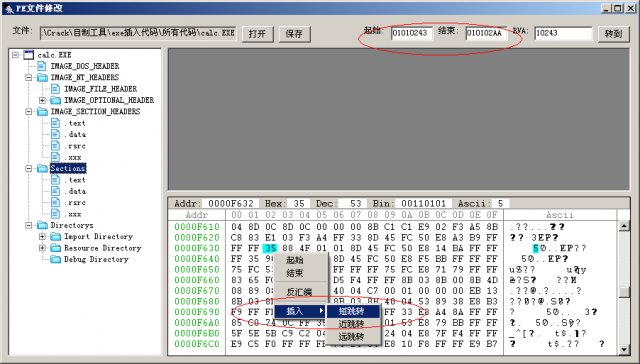Viewport: 640px width, 364px height.
Task: Click the IMAGE_NT_HEADERS folder icon
Action: tap(42, 78)
